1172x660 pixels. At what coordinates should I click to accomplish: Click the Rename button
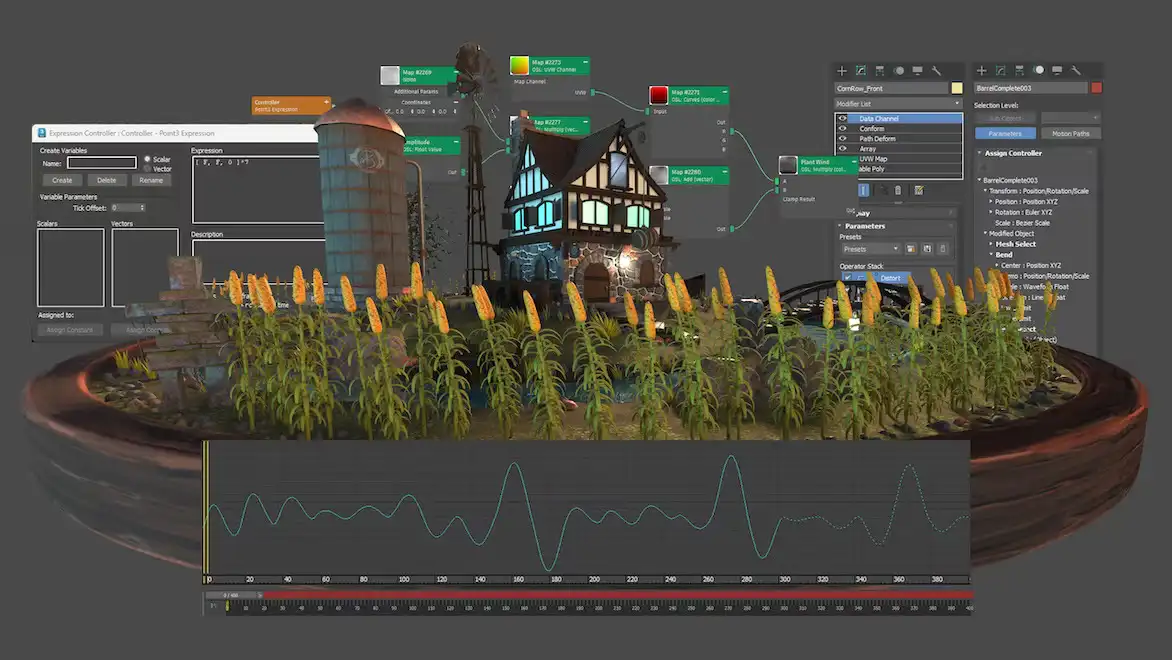click(x=152, y=180)
